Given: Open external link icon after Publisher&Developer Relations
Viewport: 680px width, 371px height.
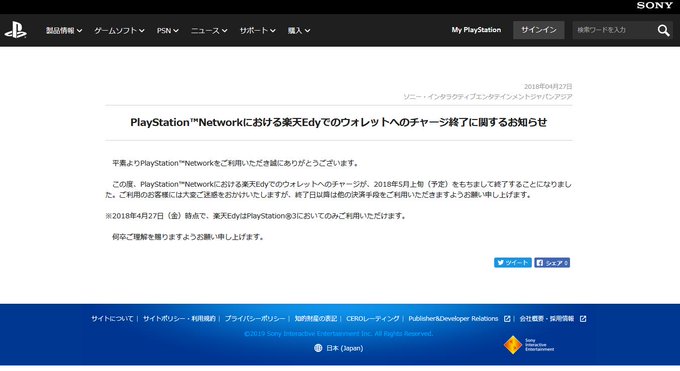Looking at the screenshot, I should coord(507,318).
